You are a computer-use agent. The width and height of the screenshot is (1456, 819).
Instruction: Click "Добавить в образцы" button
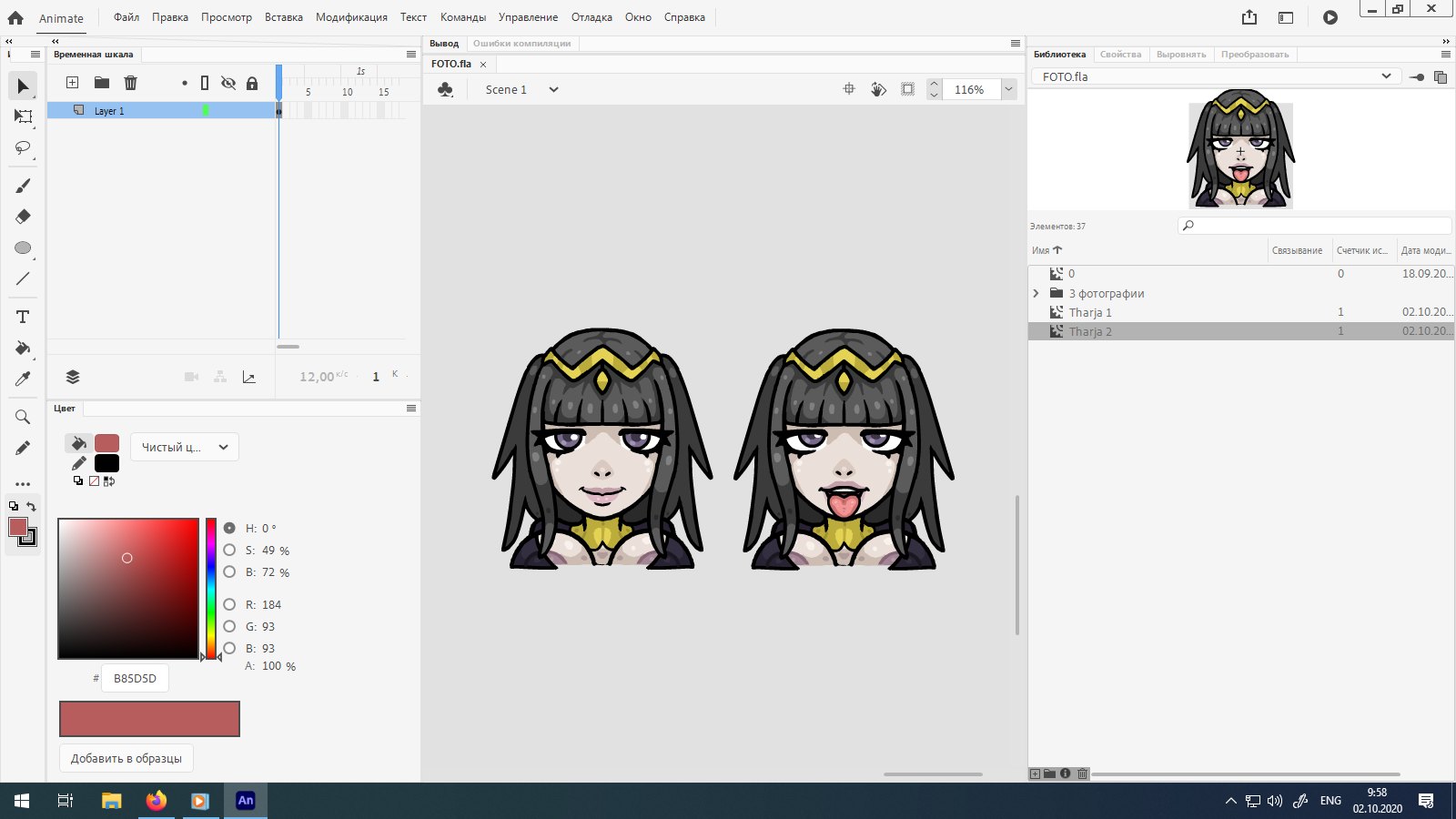pos(126,758)
